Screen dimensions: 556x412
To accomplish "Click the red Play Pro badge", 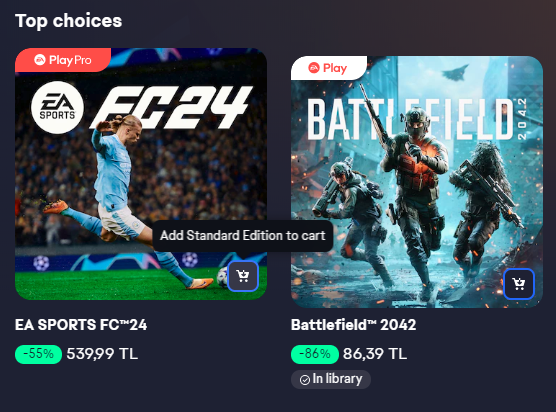I will tap(63, 60).
